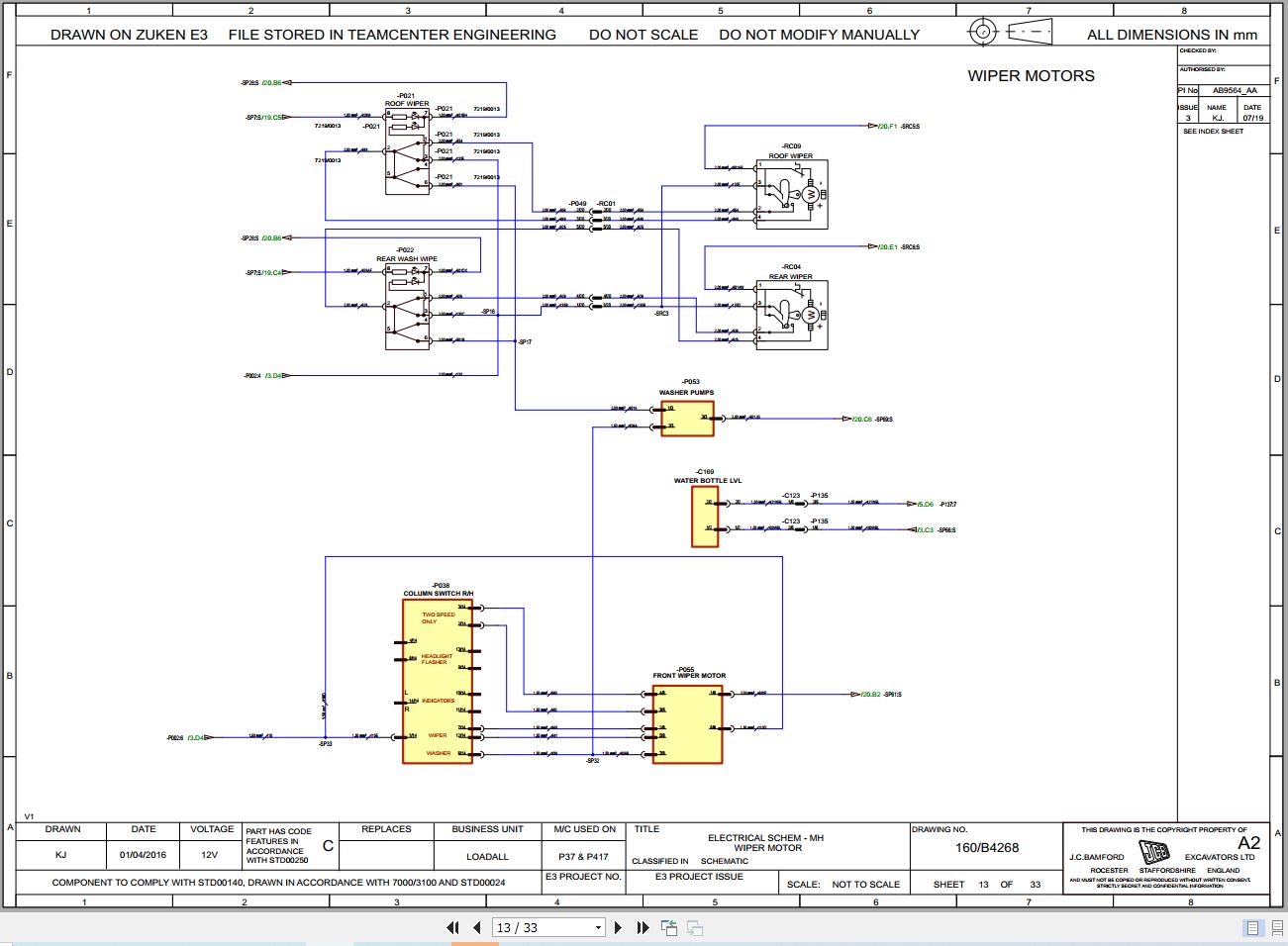Click the ROOF WIPER motor symbol RC09
The image size is (1288, 946).
pos(791,195)
